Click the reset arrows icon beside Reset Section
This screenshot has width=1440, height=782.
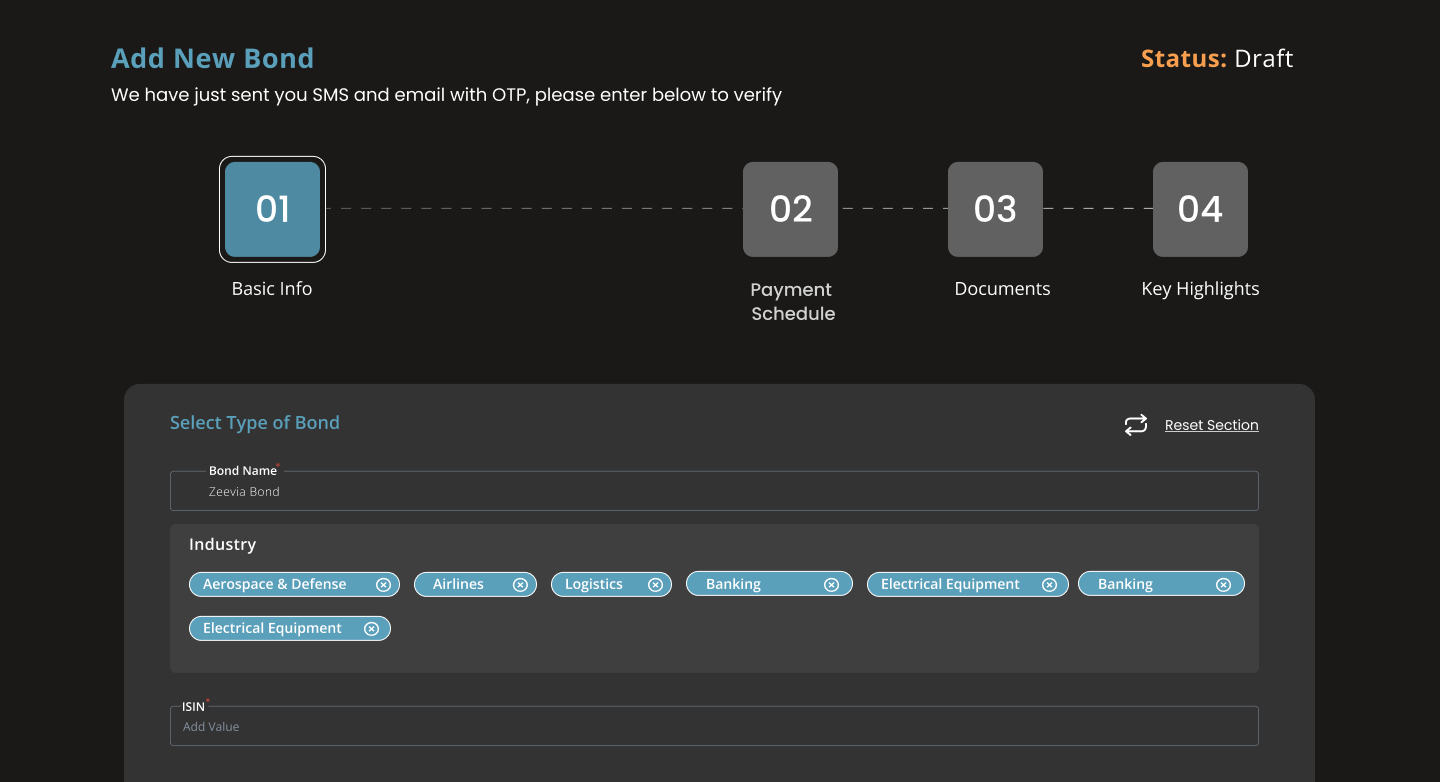point(1136,425)
